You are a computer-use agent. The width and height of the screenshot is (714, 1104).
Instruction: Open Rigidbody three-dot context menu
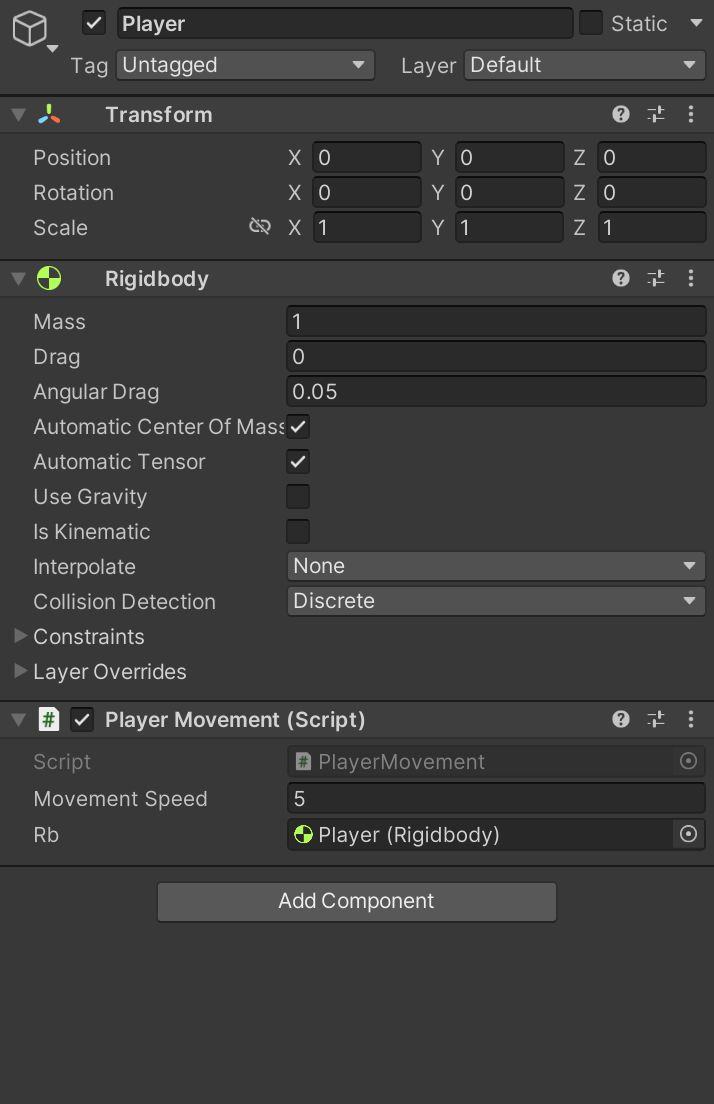click(x=691, y=278)
